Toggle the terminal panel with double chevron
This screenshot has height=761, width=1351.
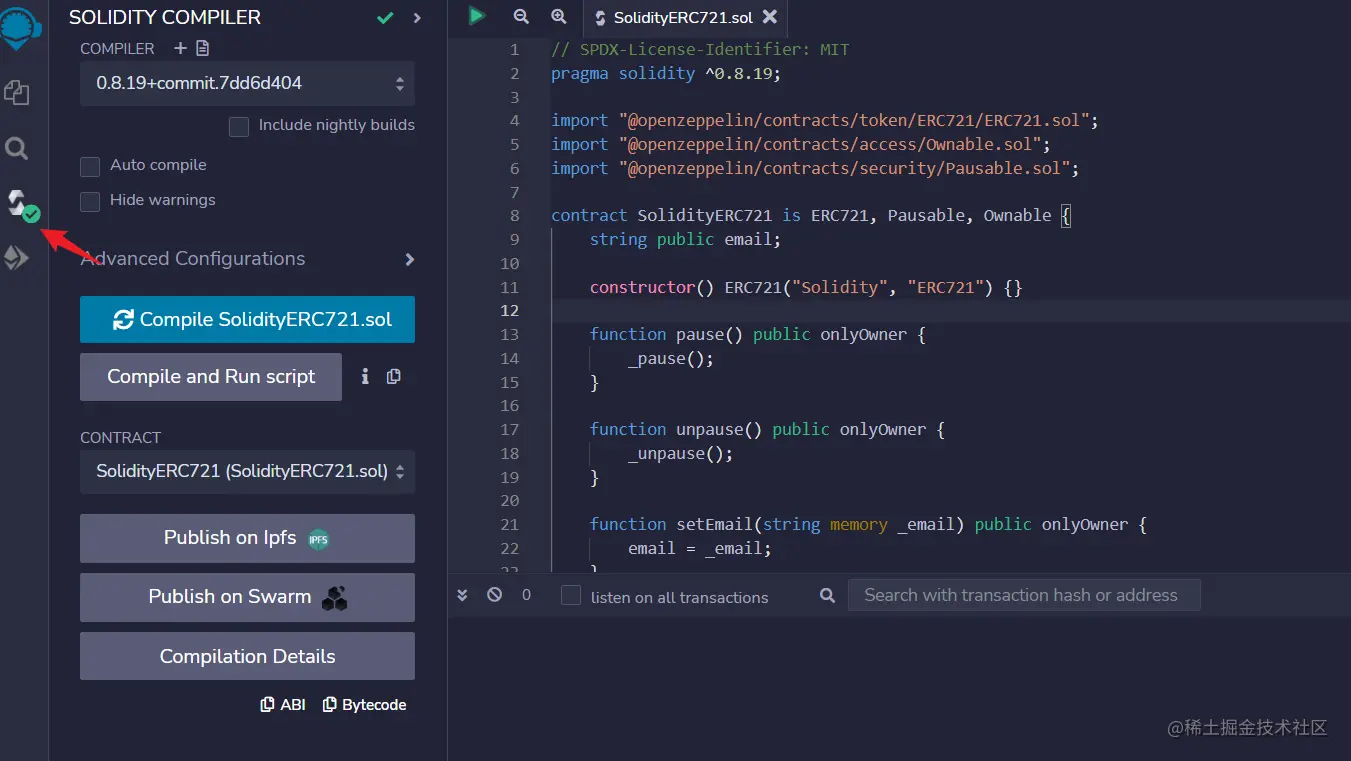coord(462,595)
